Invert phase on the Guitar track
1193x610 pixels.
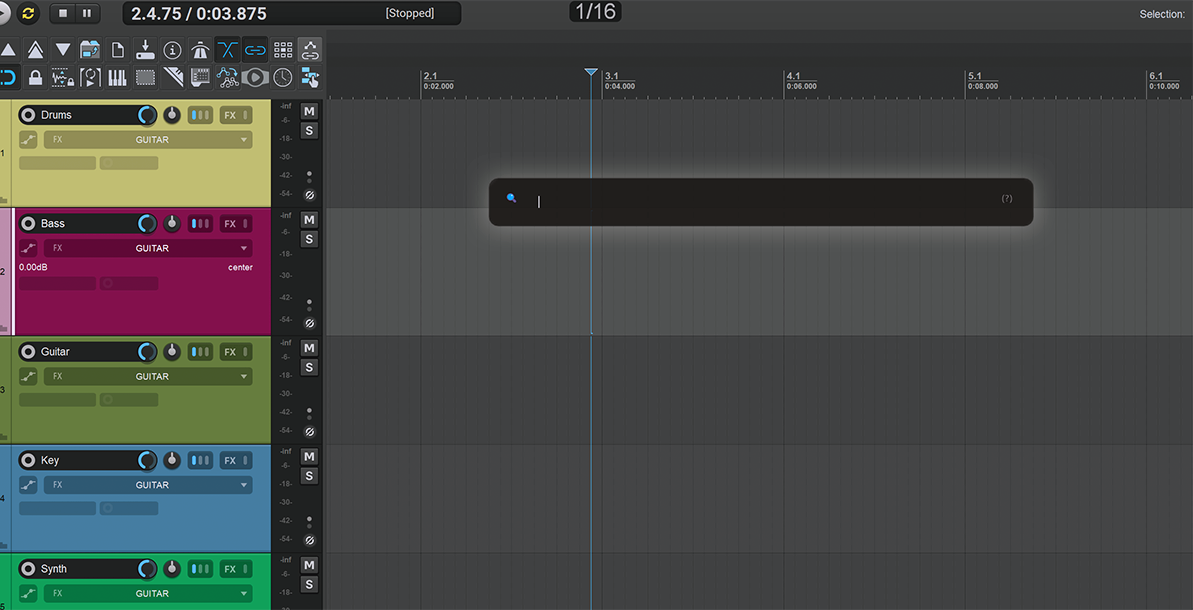(309, 432)
